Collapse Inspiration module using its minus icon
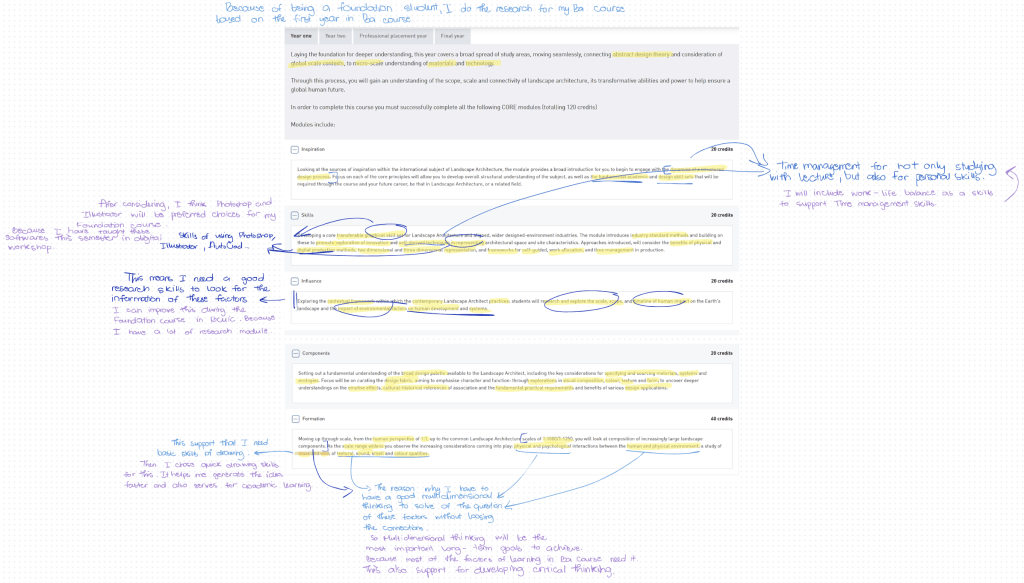The width and height of the screenshot is (1024, 583). coord(294,149)
